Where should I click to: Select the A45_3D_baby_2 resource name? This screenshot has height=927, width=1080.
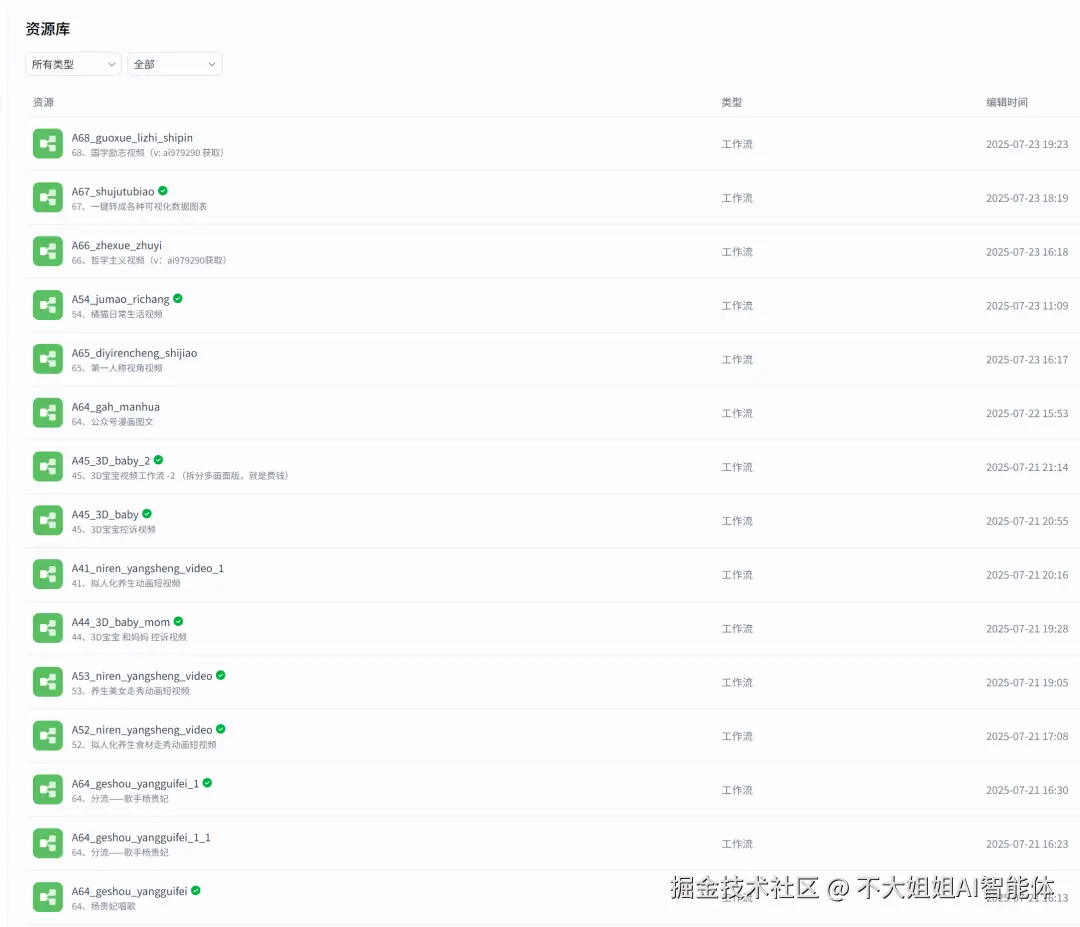click(x=111, y=461)
